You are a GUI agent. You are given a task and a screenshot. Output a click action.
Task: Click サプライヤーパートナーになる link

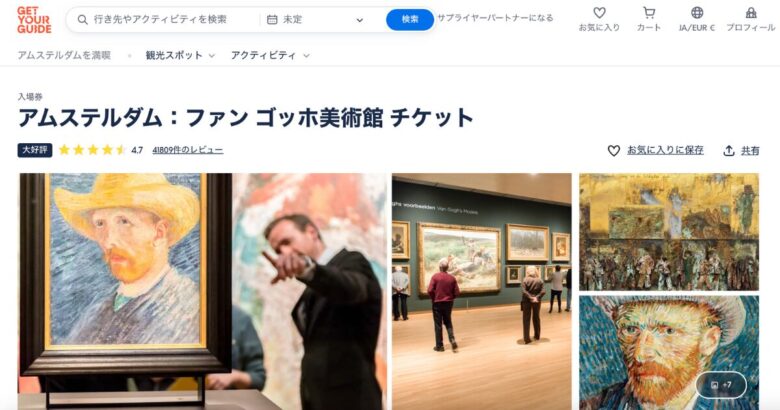coord(495,18)
